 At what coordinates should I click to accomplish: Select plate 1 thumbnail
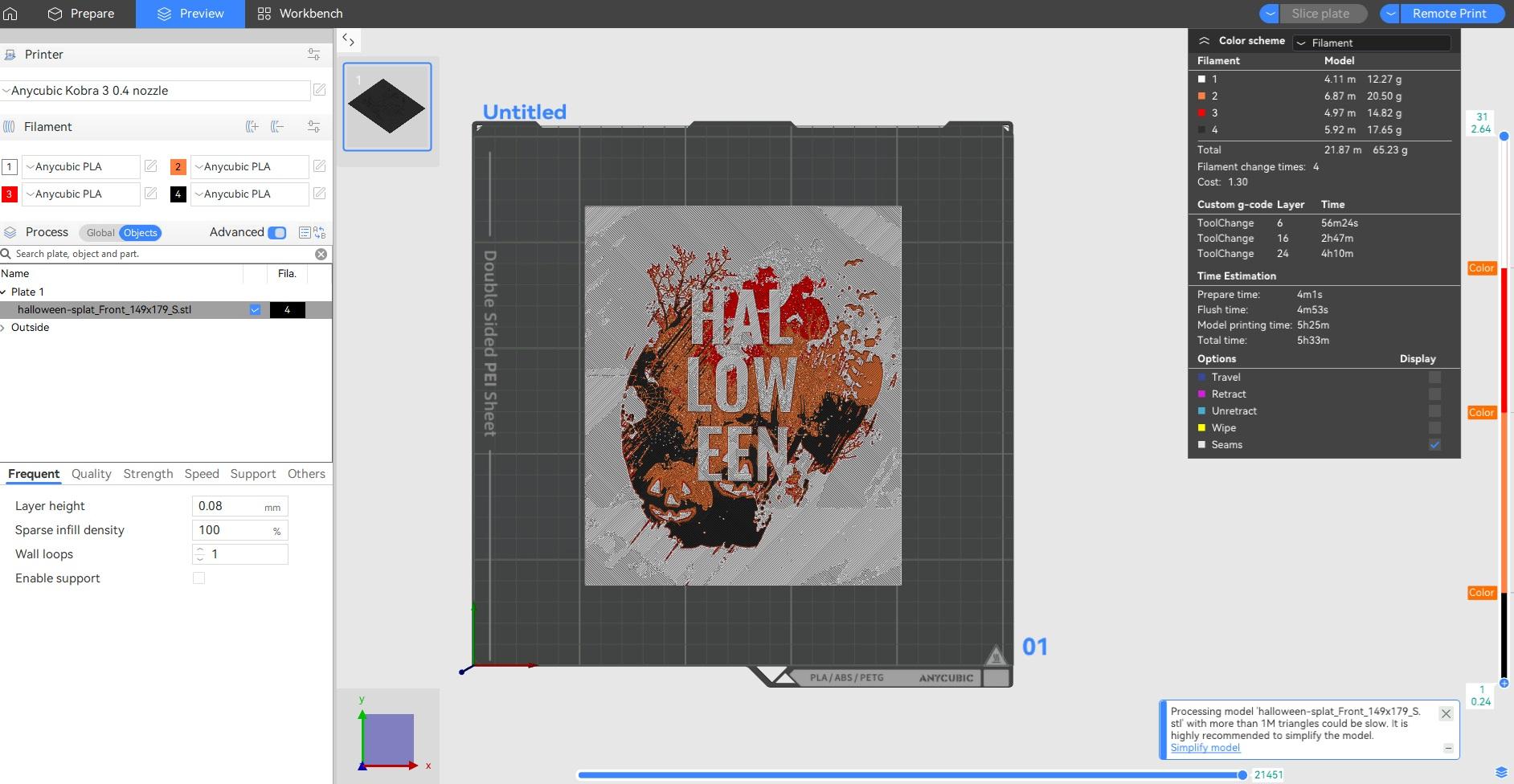387,107
